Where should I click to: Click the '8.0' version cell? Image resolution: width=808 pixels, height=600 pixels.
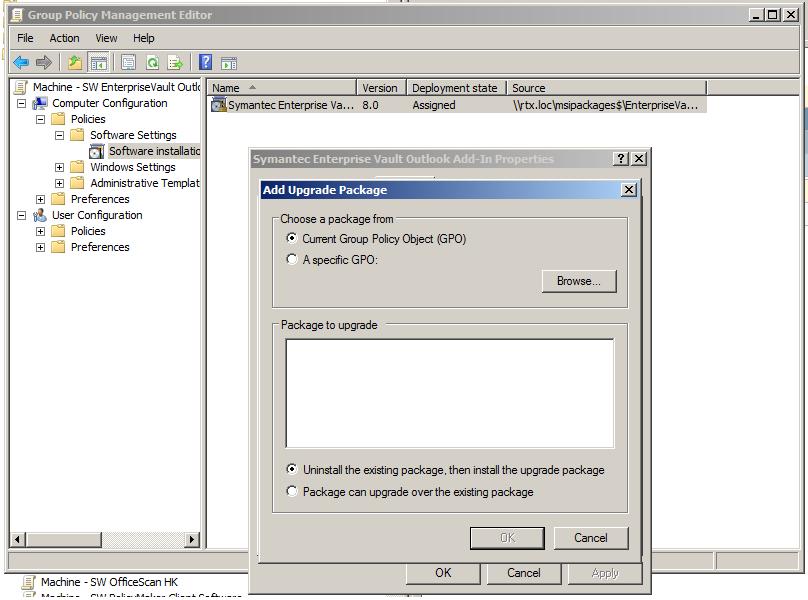[371, 105]
